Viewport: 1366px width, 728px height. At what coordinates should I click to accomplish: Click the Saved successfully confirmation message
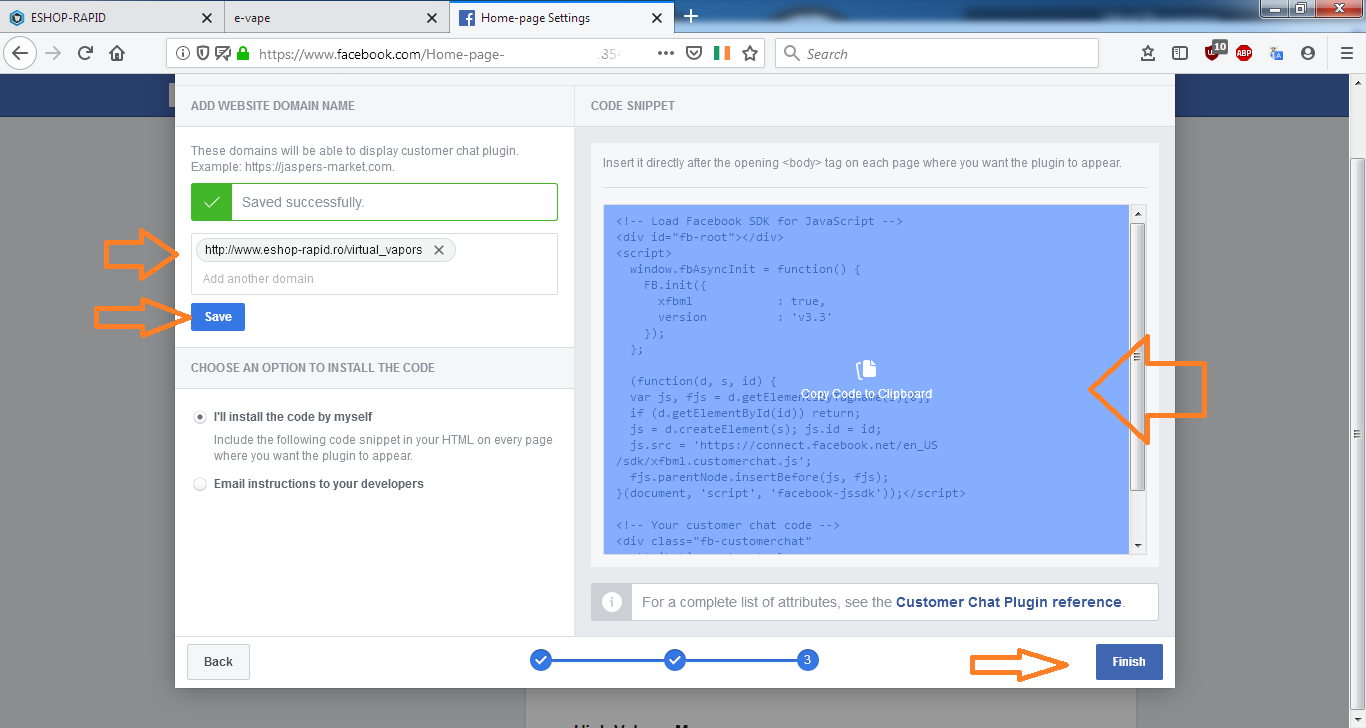tap(375, 202)
